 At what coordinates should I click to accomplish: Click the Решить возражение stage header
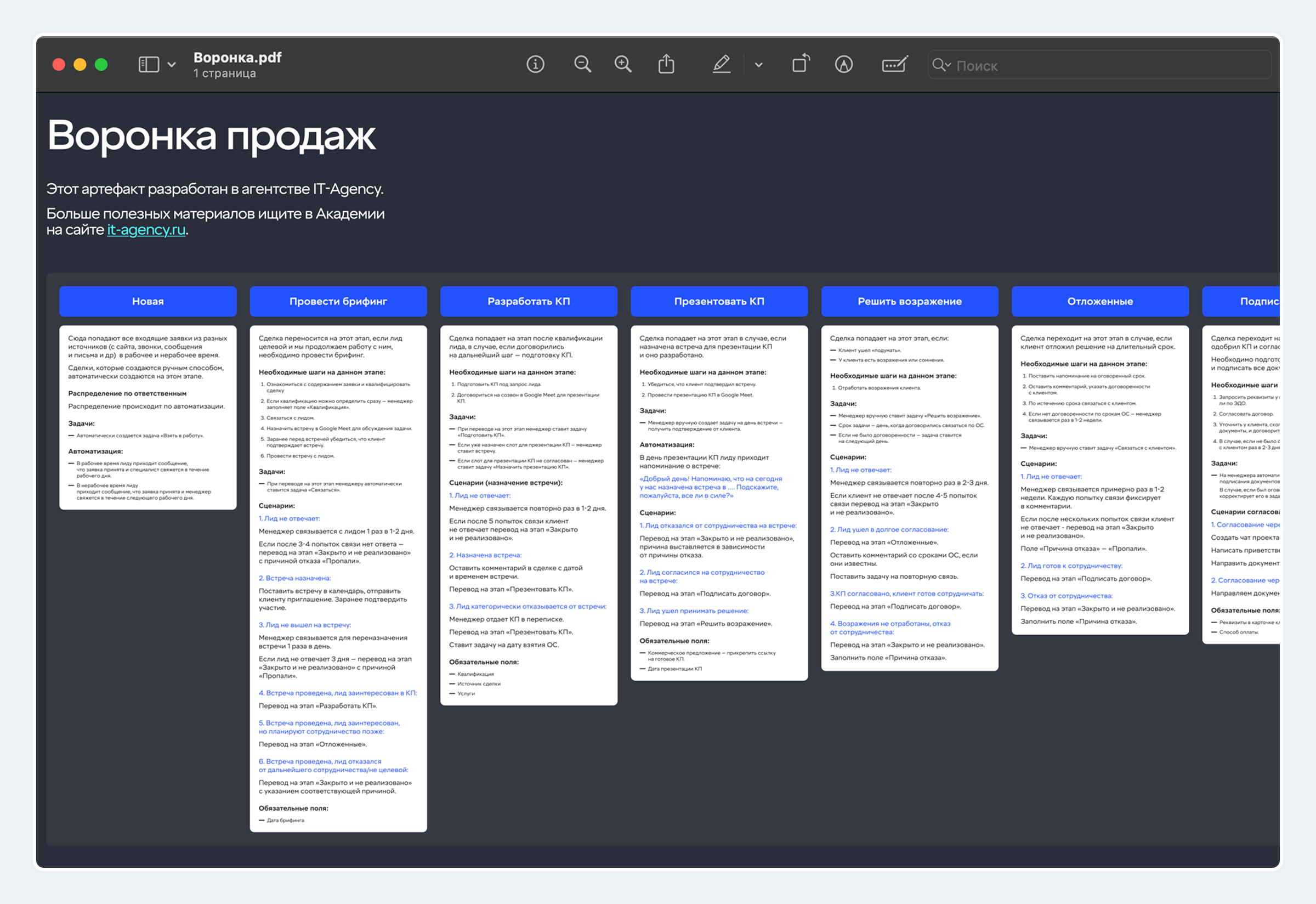tap(910, 301)
